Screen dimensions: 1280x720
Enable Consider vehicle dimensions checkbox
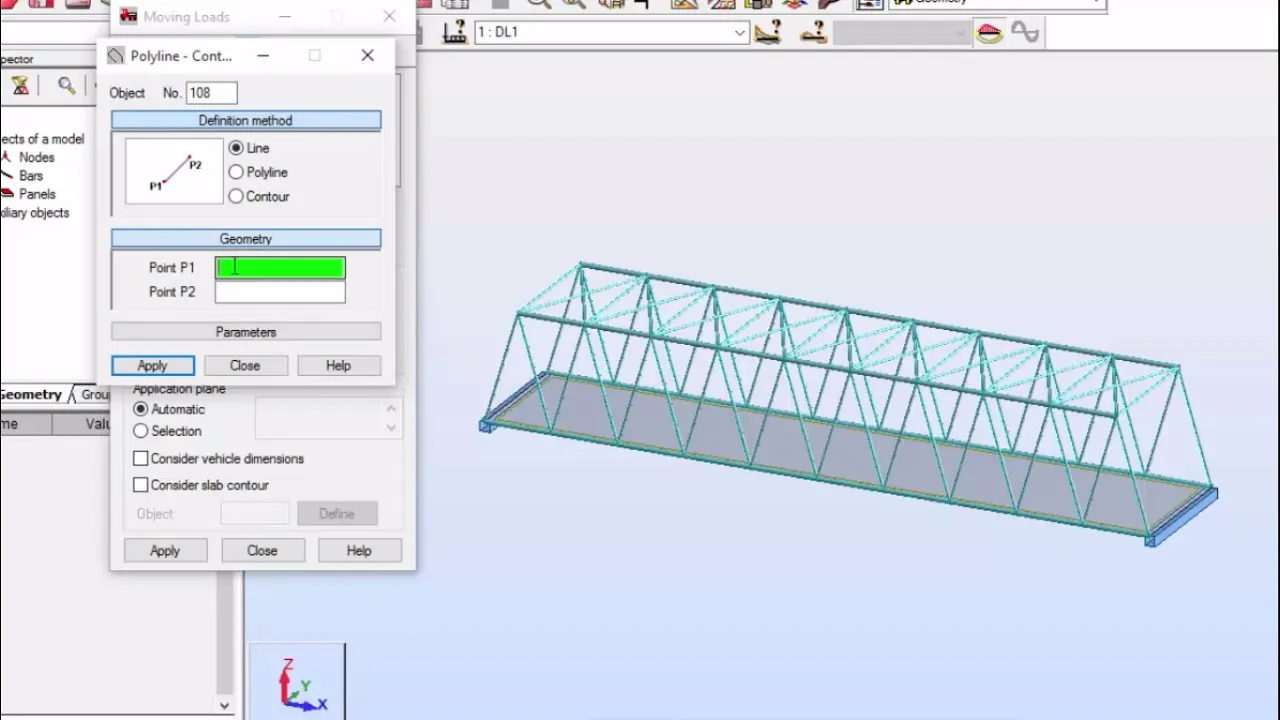tap(141, 459)
